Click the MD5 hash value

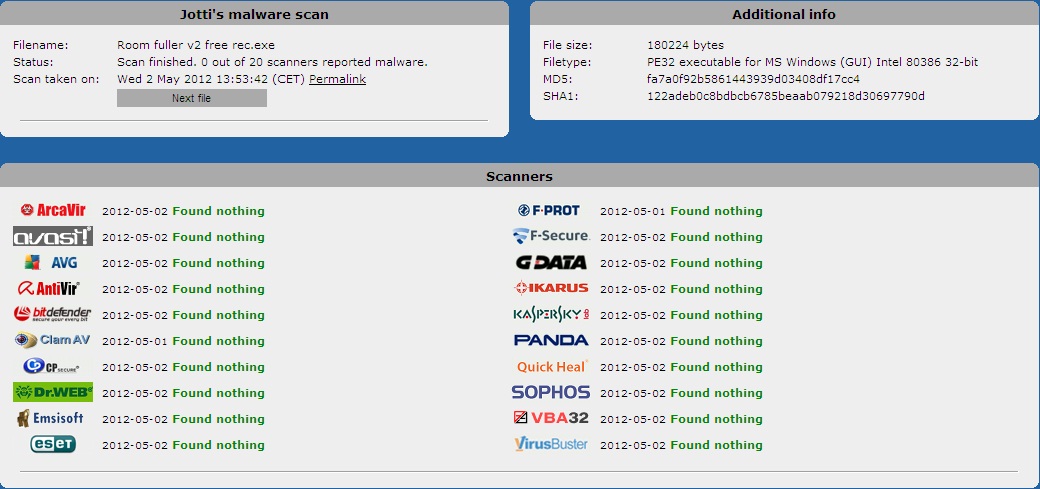coord(753,79)
